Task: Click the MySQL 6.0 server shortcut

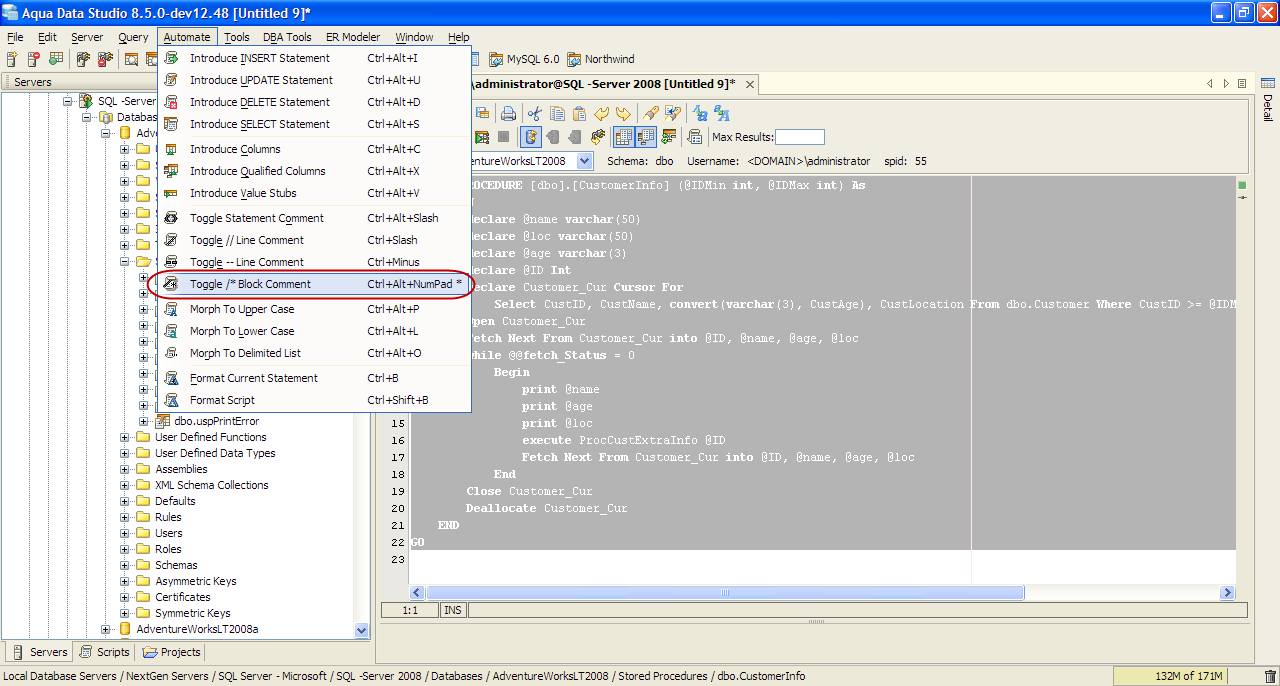Action: point(524,59)
